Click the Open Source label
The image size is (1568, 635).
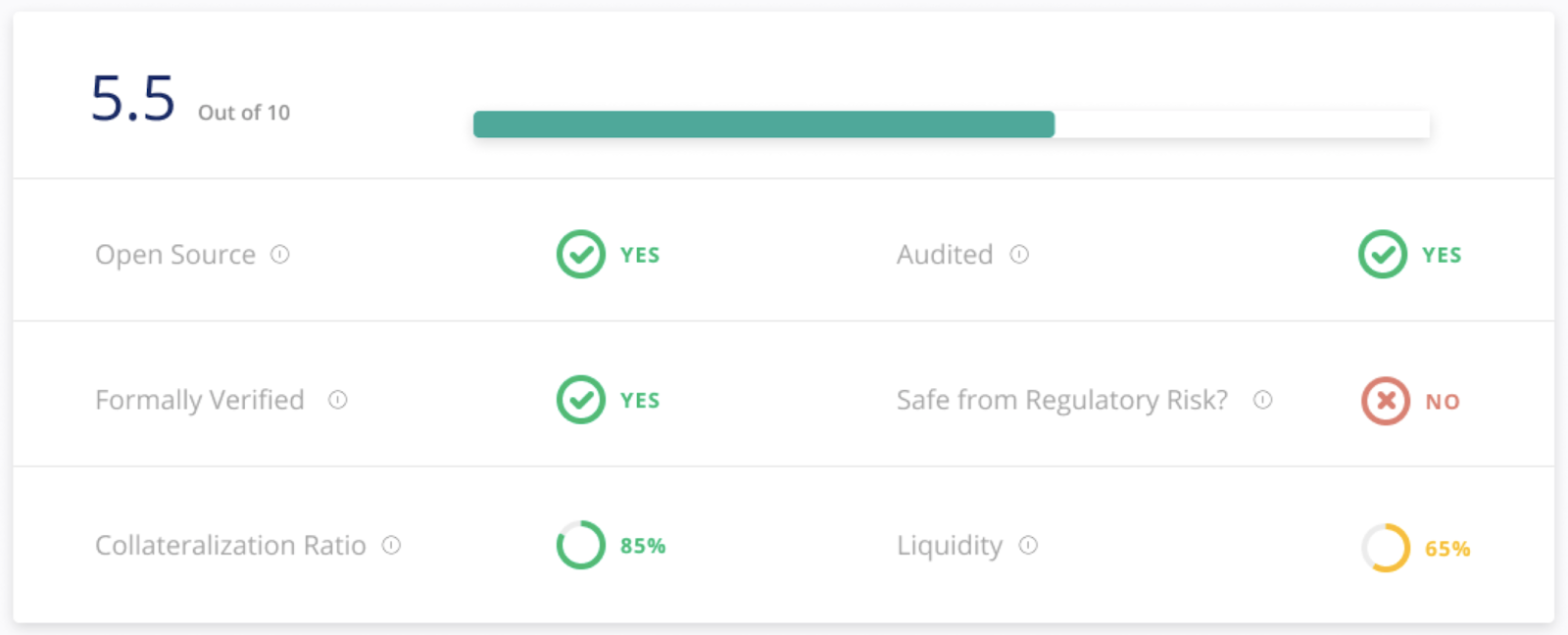tap(175, 255)
